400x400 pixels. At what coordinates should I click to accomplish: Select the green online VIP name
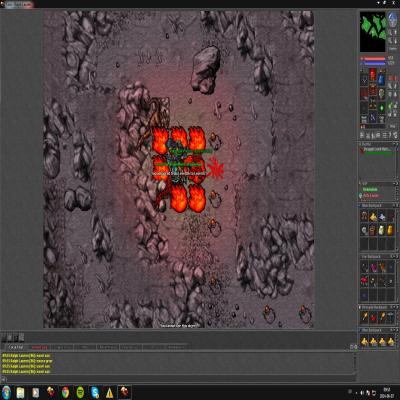tap(370, 189)
